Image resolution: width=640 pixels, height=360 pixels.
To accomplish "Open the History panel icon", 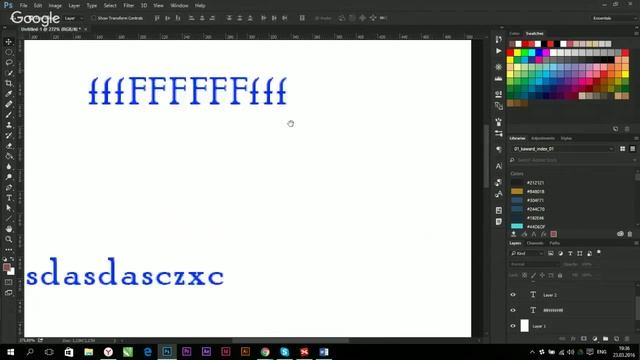I will pos(498,39).
